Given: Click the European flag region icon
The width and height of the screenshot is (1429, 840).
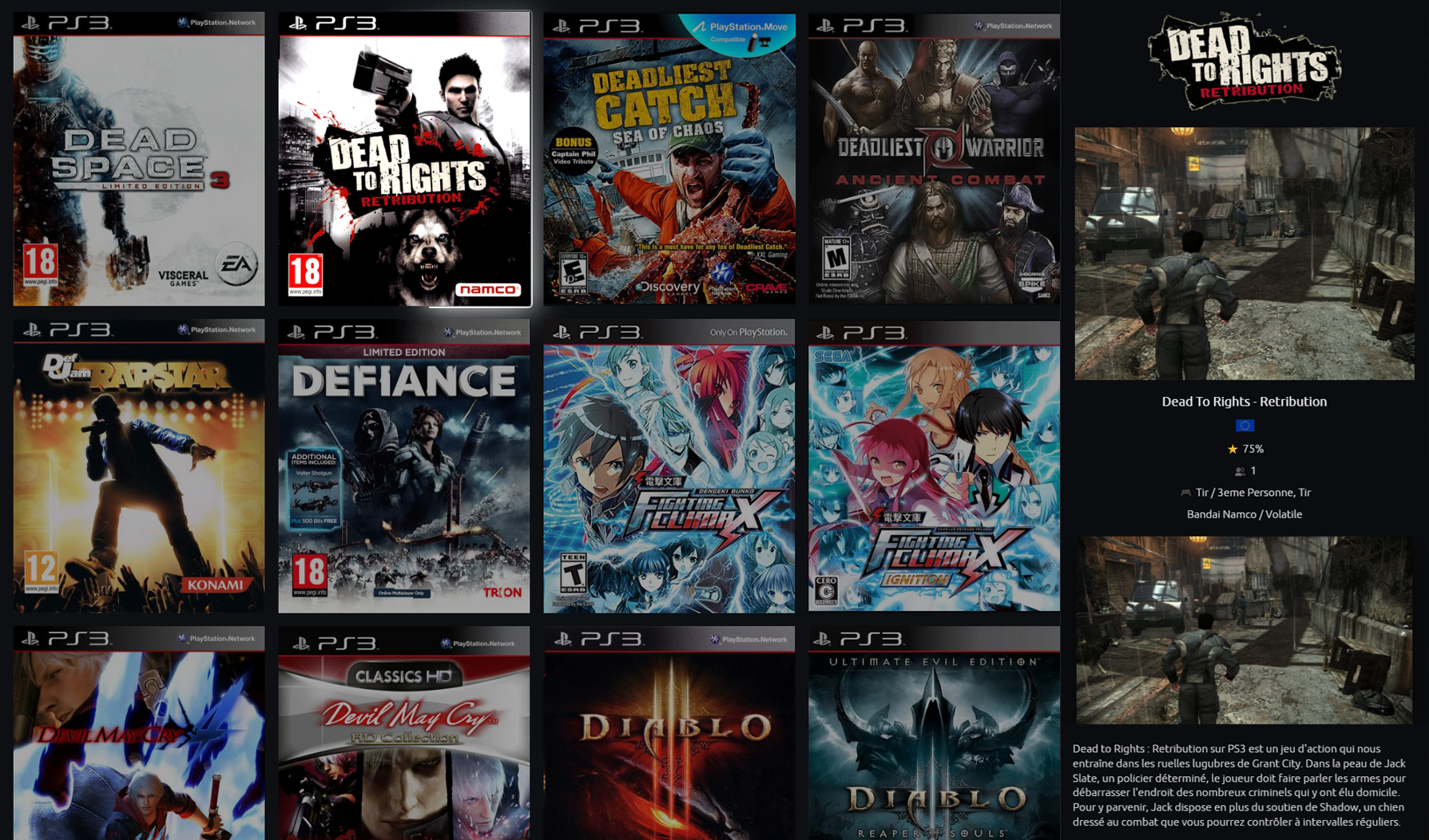Looking at the screenshot, I should (x=1244, y=426).
